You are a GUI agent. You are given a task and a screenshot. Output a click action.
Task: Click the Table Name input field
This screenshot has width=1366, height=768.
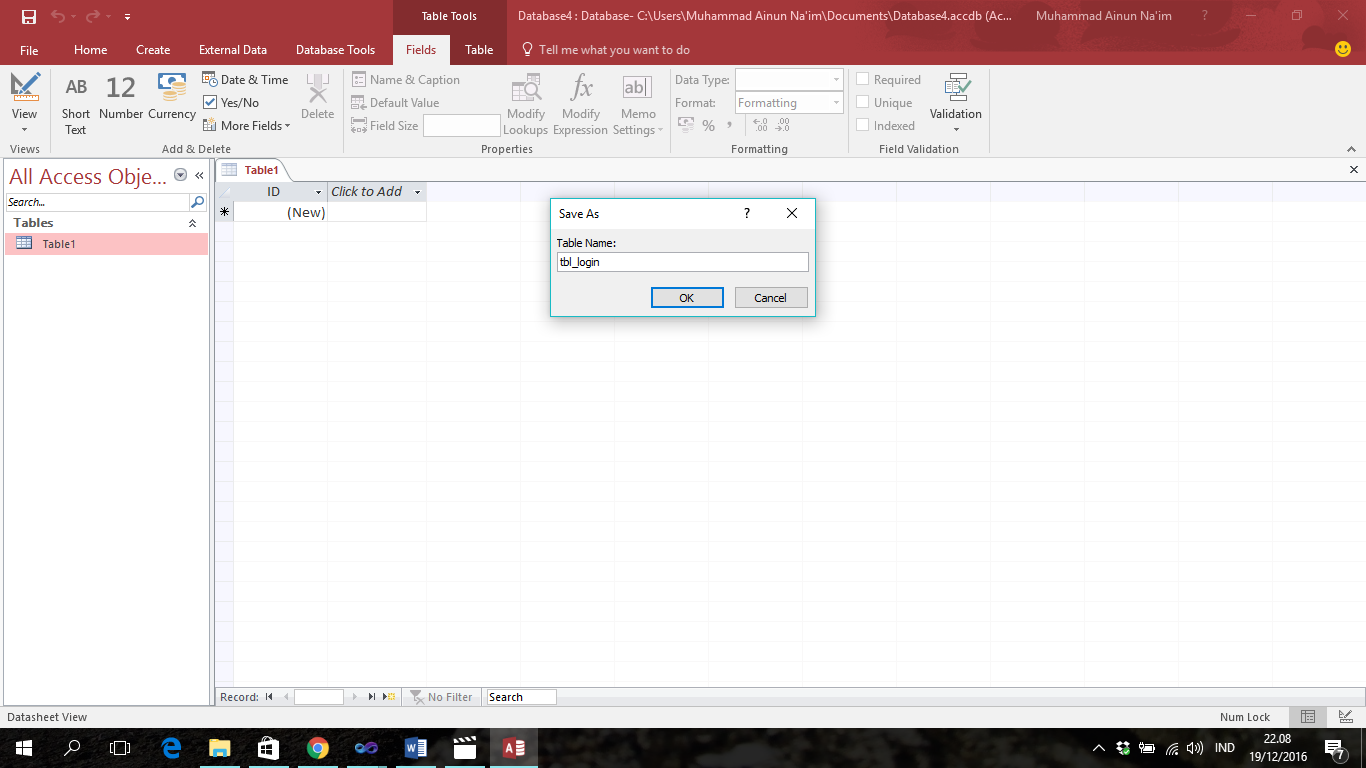683,262
